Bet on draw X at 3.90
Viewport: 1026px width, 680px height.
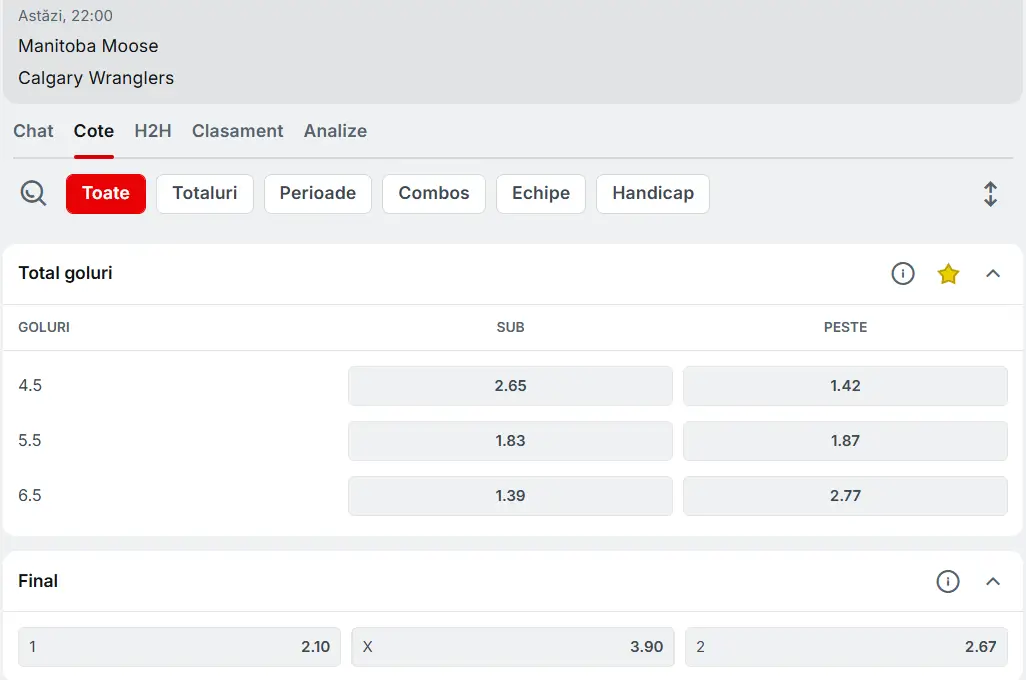[x=513, y=647]
